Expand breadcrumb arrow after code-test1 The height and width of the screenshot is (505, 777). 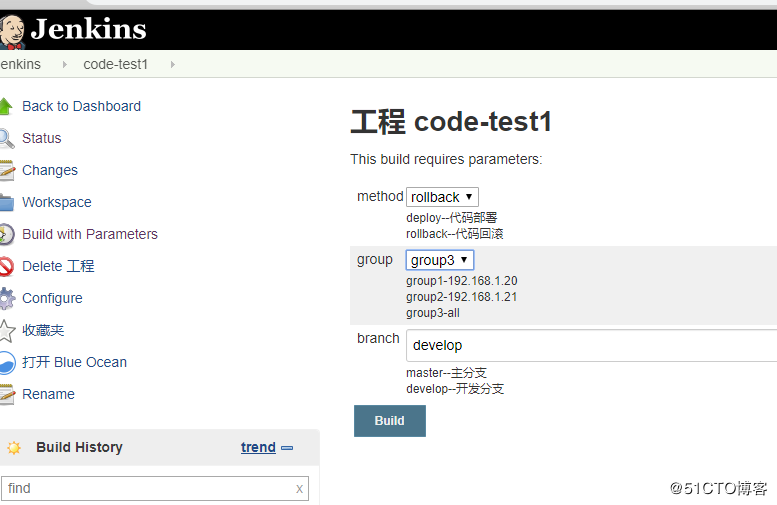click(172, 64)
